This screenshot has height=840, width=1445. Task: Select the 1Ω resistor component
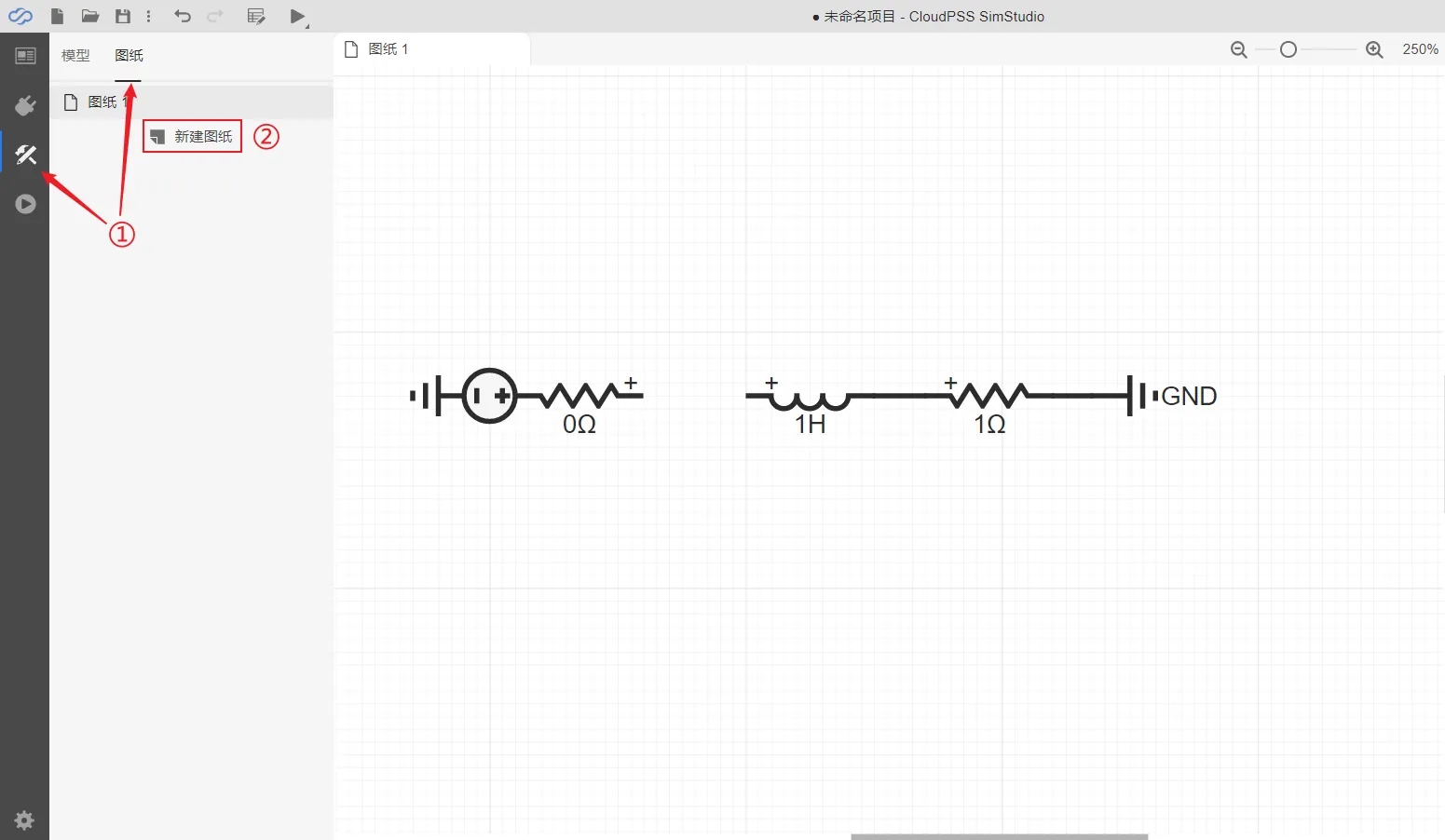tap(988, 395)
